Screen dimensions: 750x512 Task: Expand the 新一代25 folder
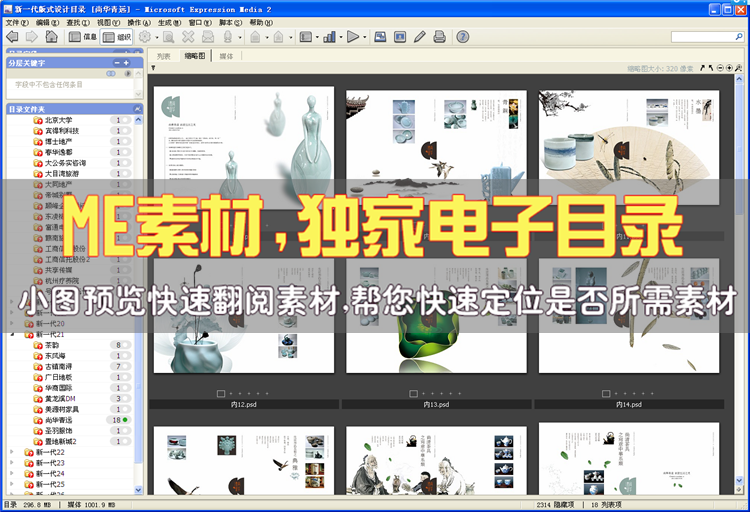coord(12,484)
